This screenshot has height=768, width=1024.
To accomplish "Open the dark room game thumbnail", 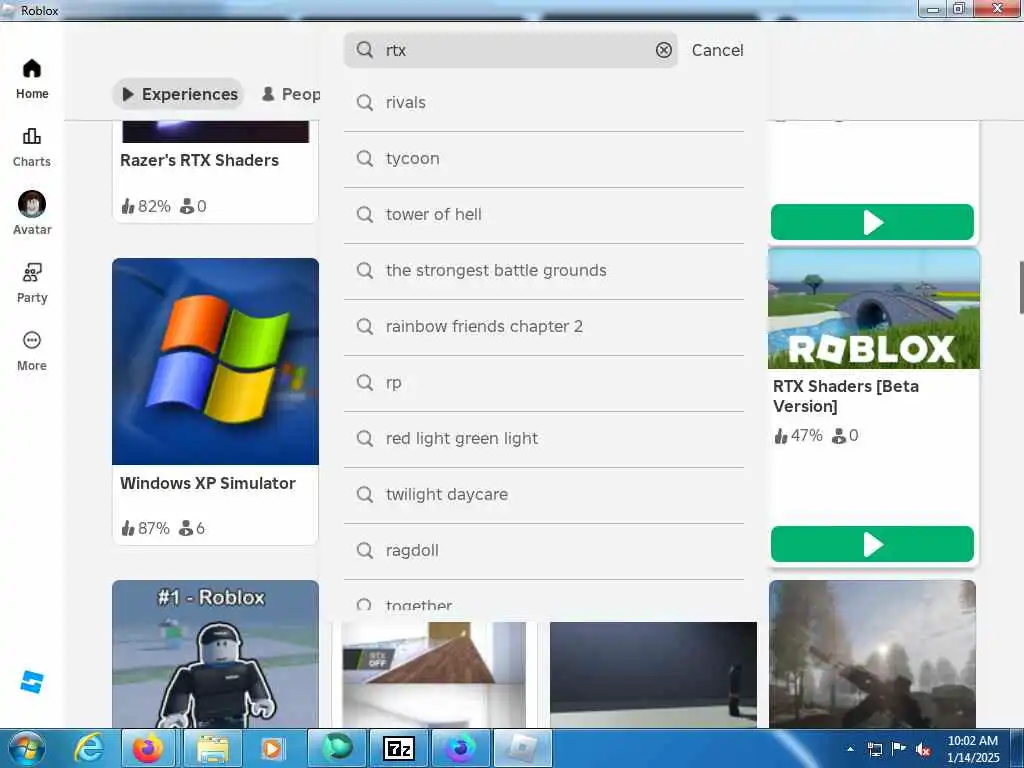I will [653, 675].
